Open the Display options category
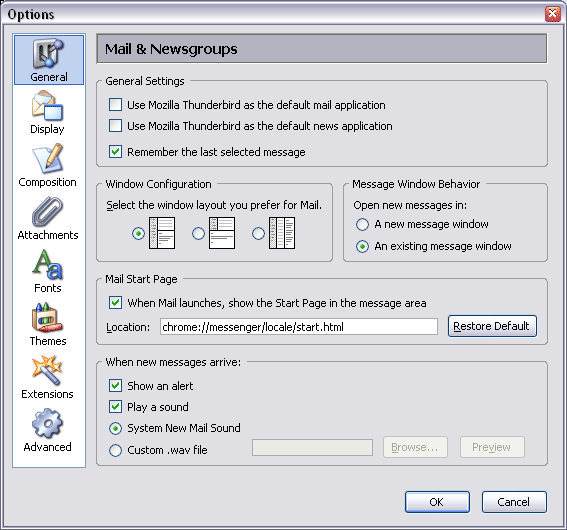This screenshot has height=530, width=567. point(48,113)
